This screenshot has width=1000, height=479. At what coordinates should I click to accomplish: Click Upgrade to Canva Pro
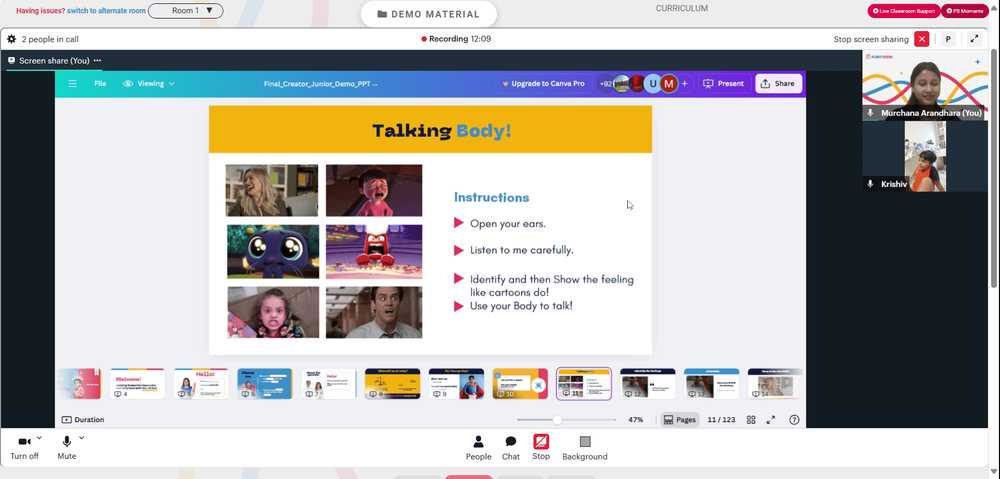click(x=543, y=84)
